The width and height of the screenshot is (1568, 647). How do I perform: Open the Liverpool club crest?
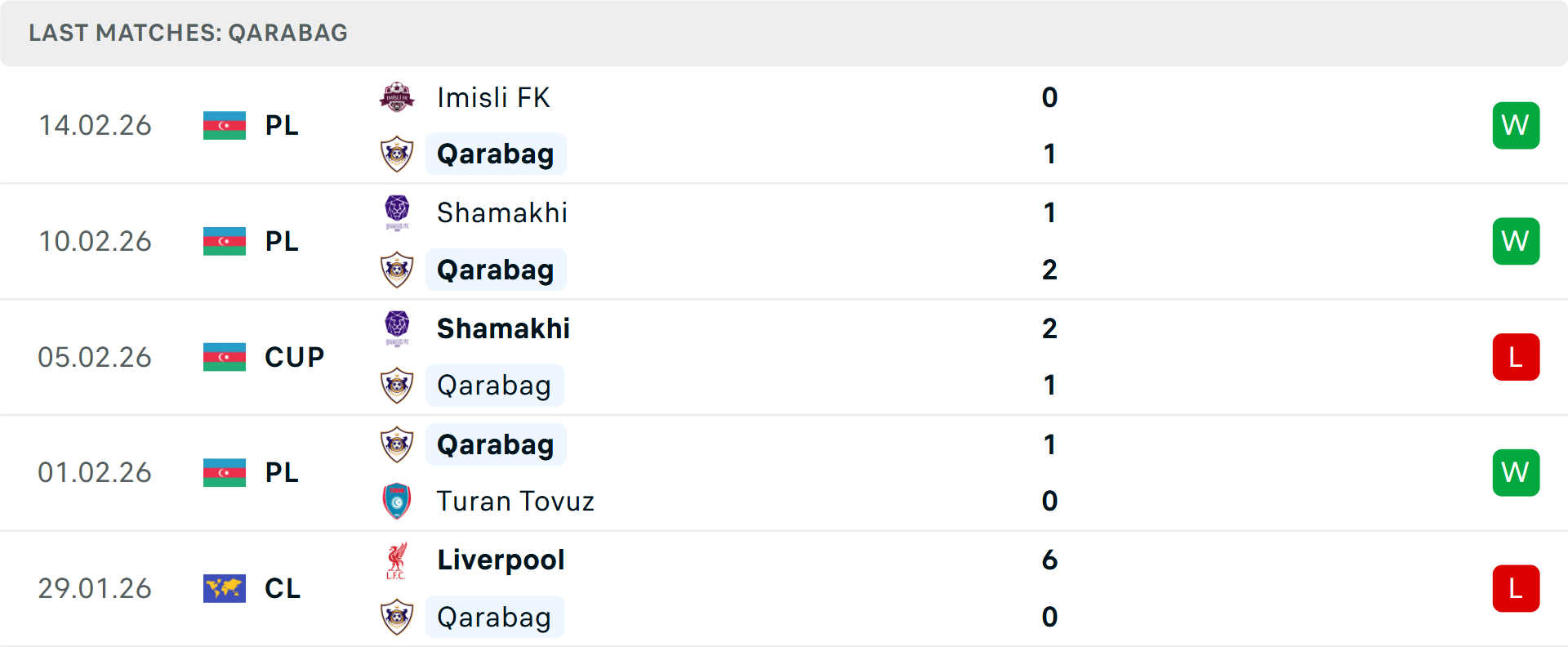(x=398, y=560)
